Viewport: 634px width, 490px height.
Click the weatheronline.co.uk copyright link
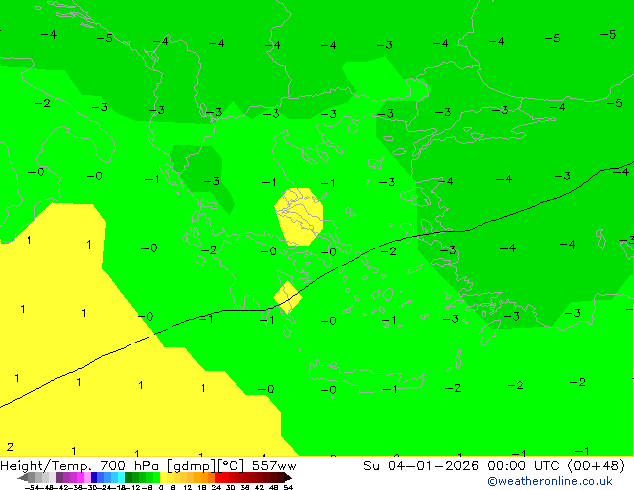coord(550,481)
